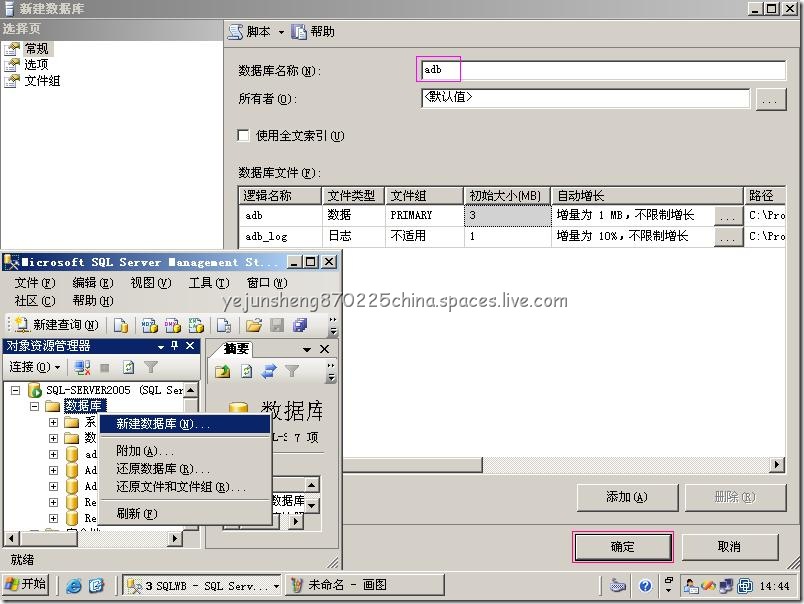Click the Refresh icon in Object Explorer toolbar
The width and height of the screenshot is (804, 604).
pos(128,367)
